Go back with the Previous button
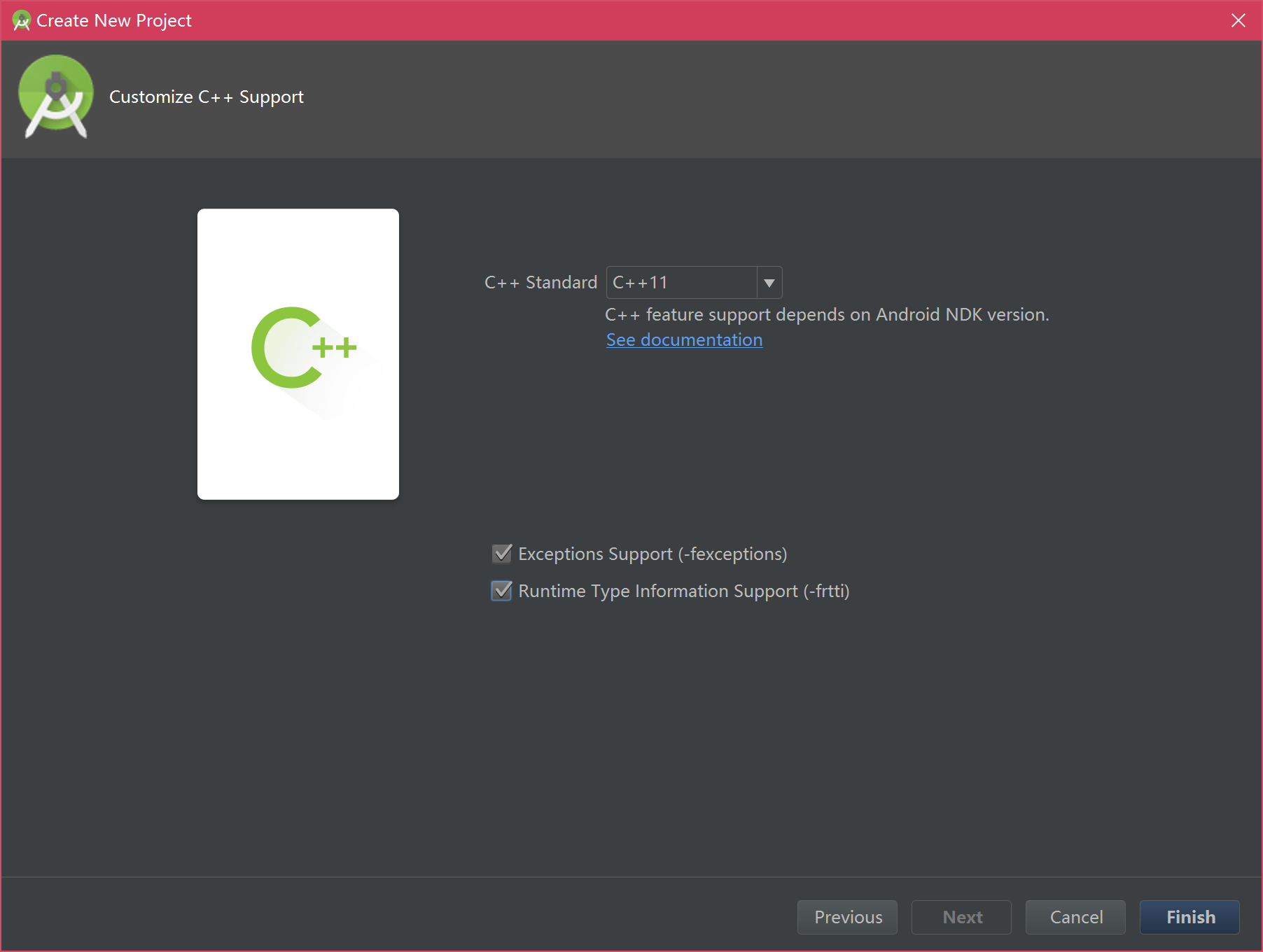 click(847, 917)
